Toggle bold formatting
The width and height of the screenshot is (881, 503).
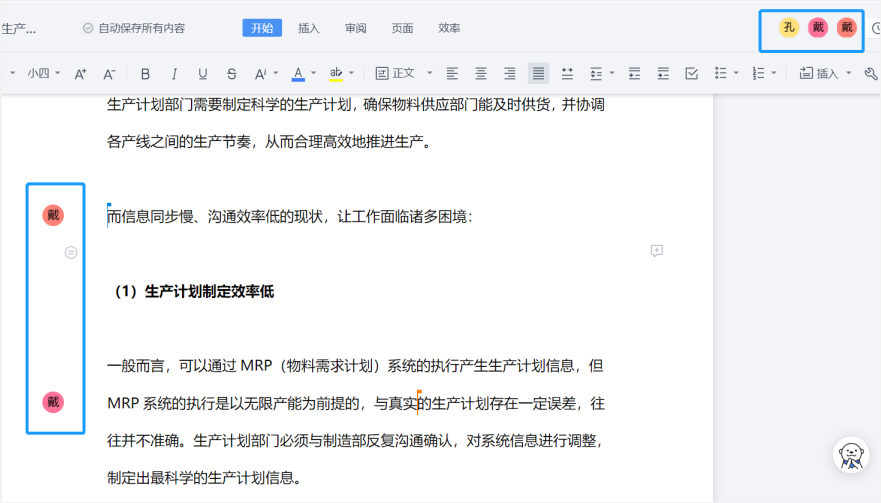pyautogui.click(x=145, y=74)
